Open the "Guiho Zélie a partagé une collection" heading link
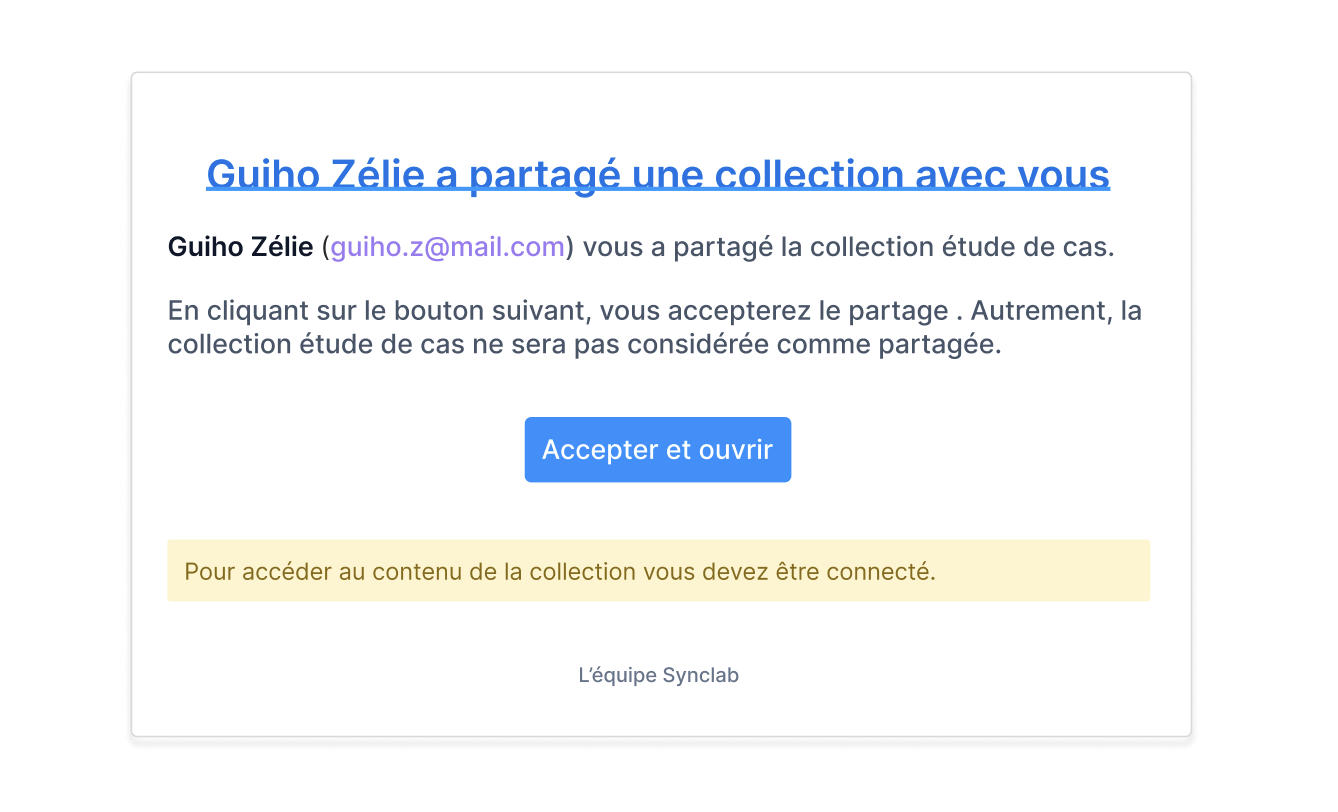The width and height of the screenshot is (1338, 812). click(657, 174)
